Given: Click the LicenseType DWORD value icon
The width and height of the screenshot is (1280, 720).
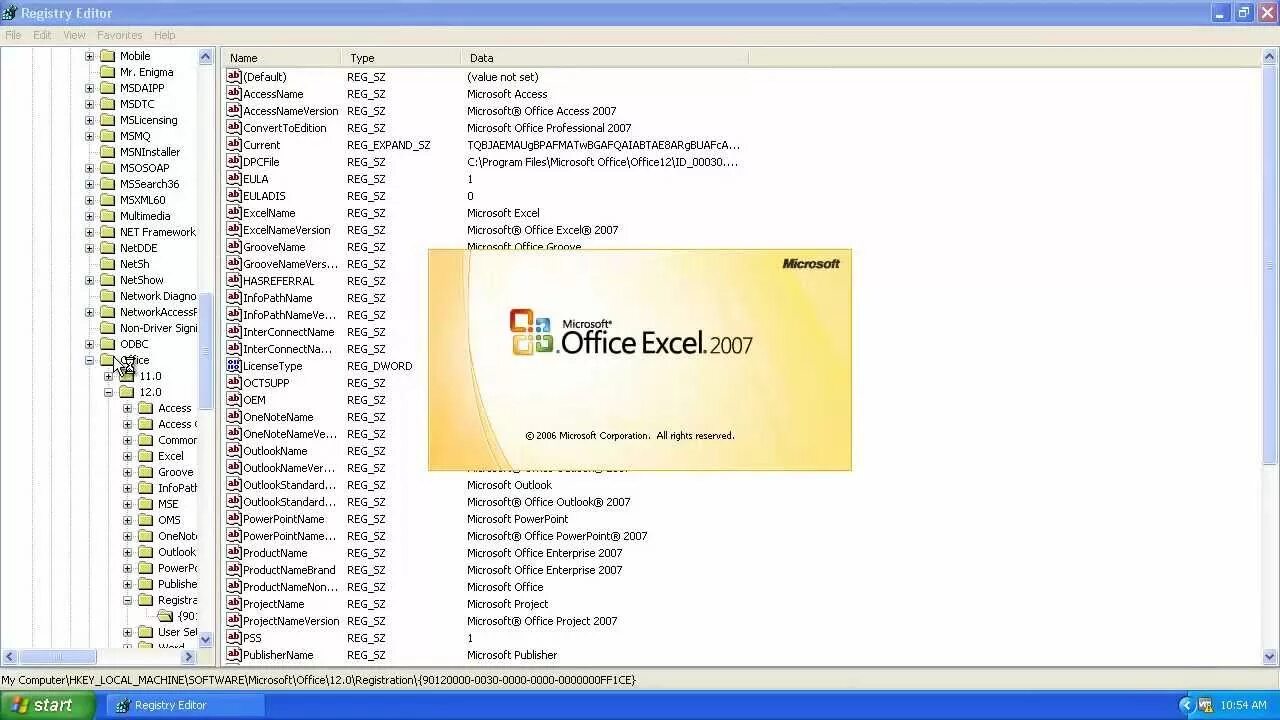Looking at the screenshot, I should point(234,366).
